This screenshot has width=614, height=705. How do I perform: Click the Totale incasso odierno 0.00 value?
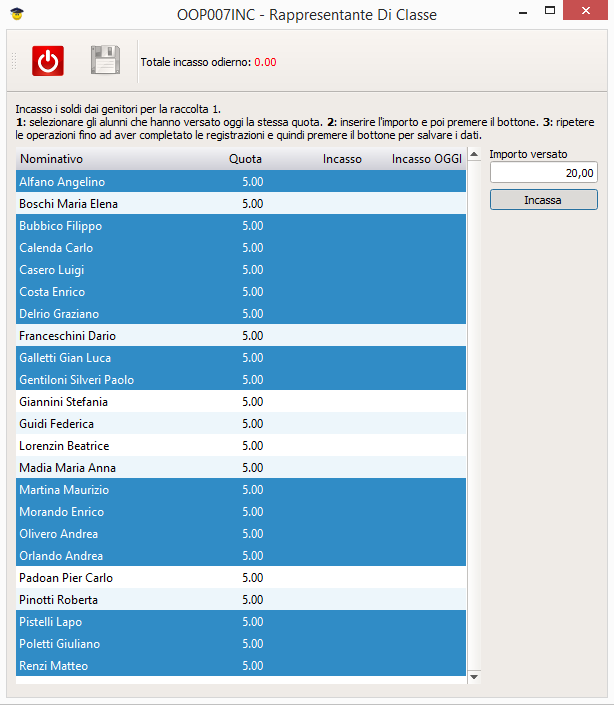(265, 62)
